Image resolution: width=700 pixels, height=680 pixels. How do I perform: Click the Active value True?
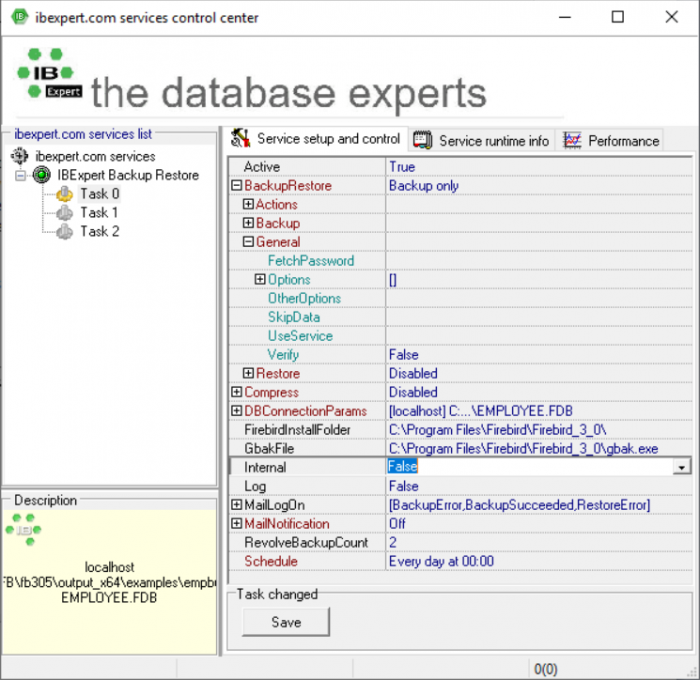point(402,167)
